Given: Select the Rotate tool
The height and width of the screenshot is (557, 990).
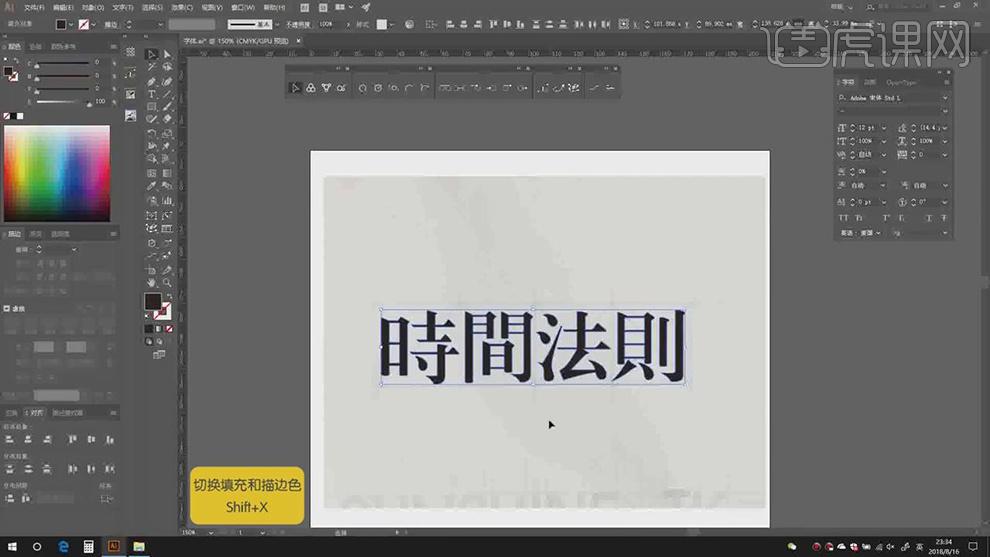Looking at the screenshot, I should [152, 134].
